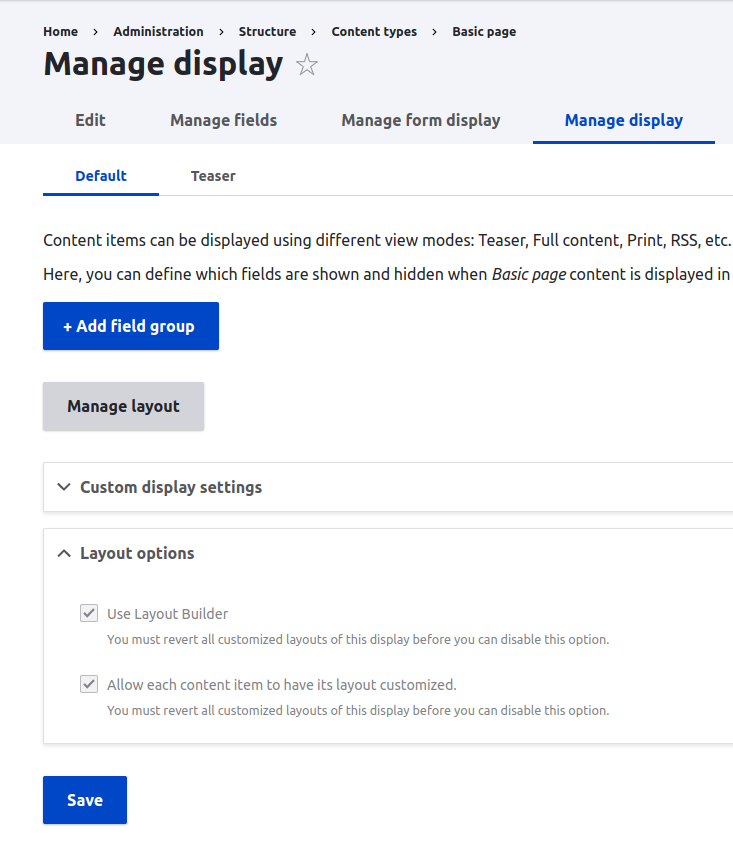
Task: Open the Teaser view mode
Action: coord(212,175)
